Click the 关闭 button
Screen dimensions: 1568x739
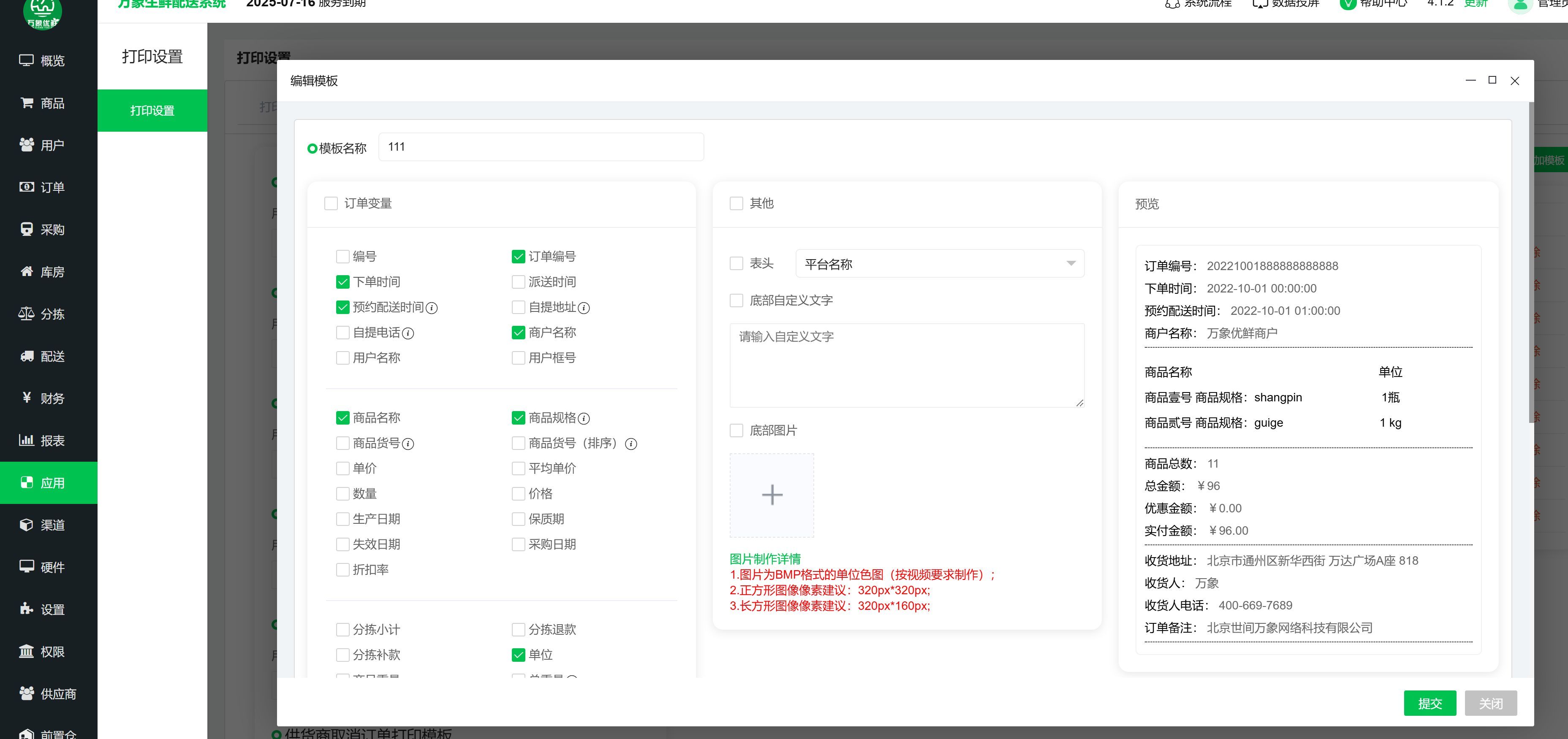pos(1490,703)
